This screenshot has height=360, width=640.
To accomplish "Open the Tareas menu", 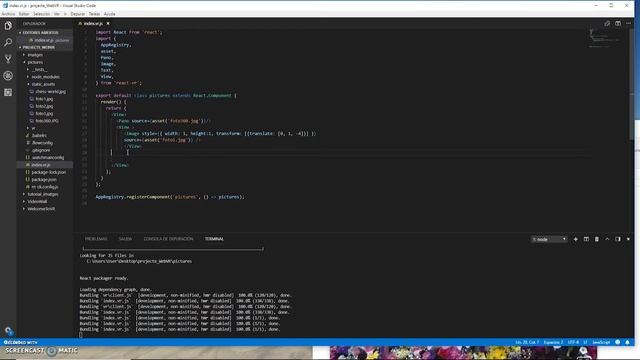I will (x=94, y=14).
